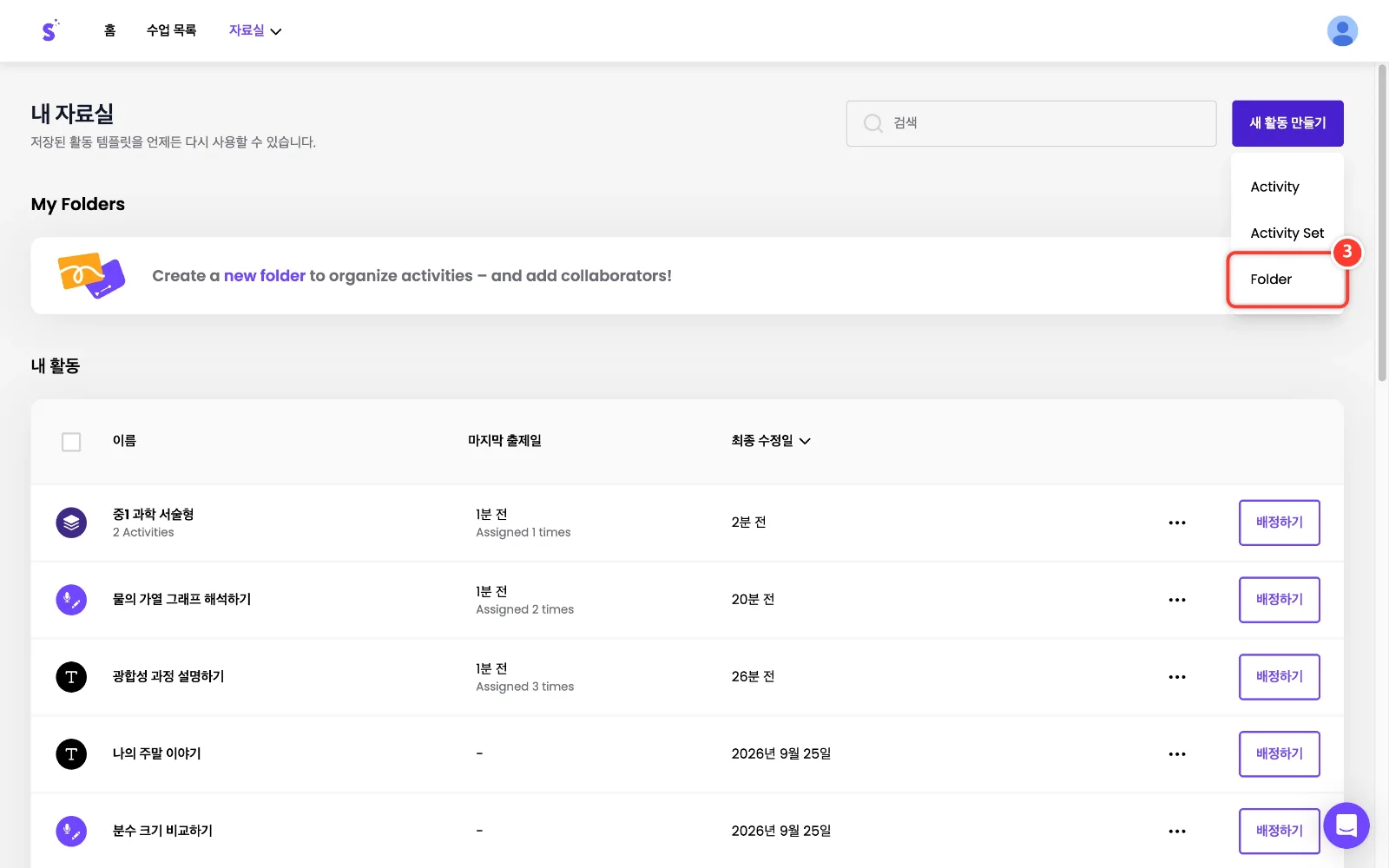Assign 중1 과학 서술형 with 배정하기
The width and height of the screenshot is (1389, 868).
click(x=1280, y=523)
